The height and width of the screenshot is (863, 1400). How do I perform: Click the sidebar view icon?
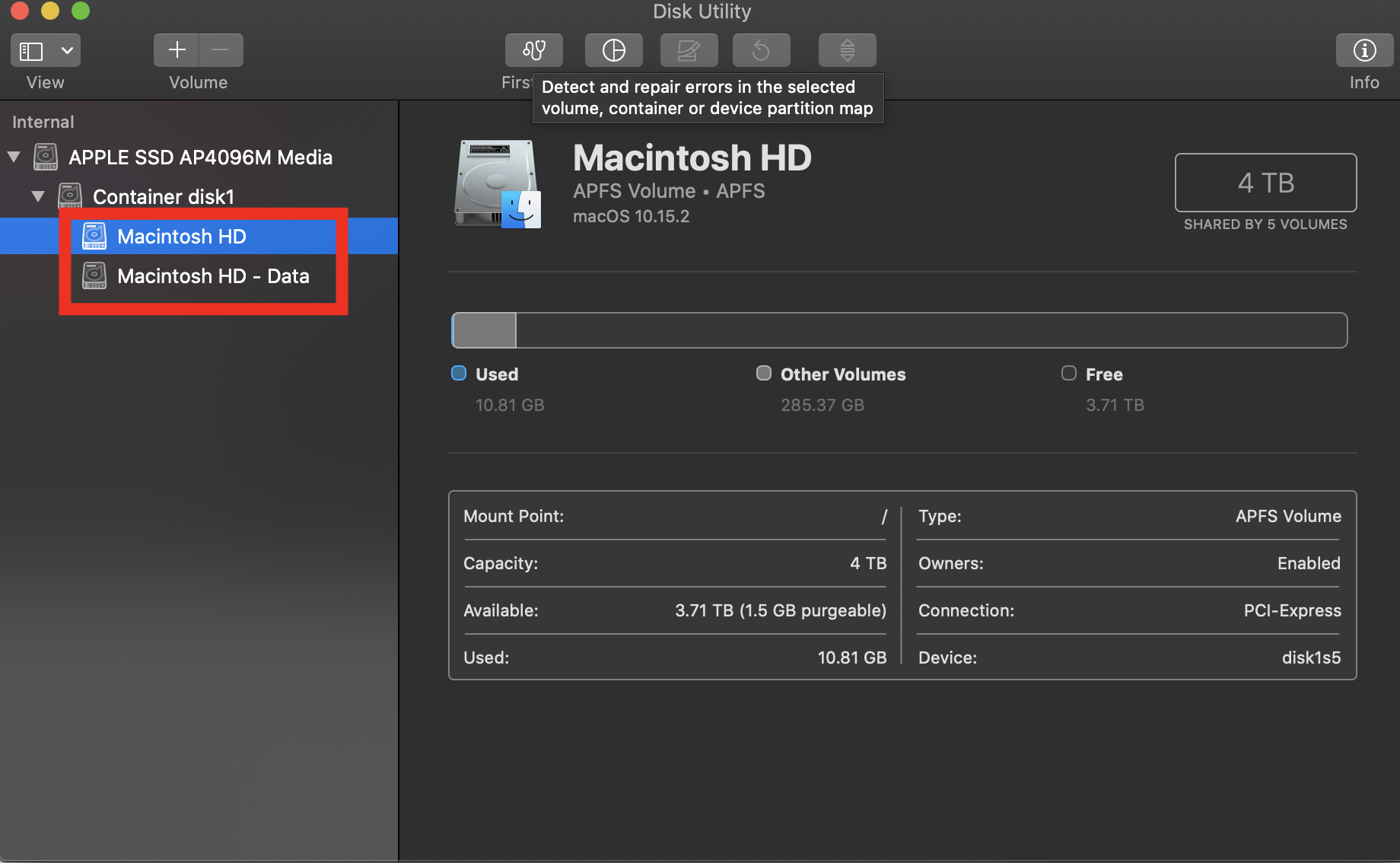[x=30, y=50]
